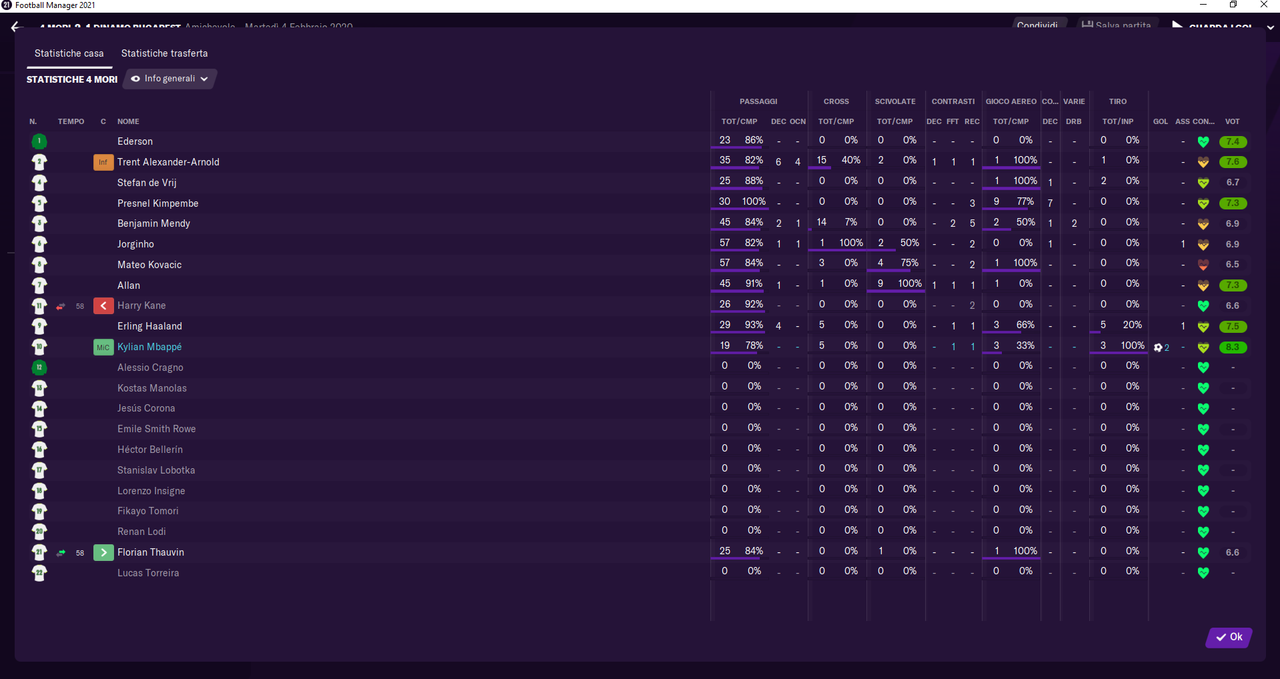Click Trent Alexander-Arnold's shirt number icon
Viewport: 1280px width, 679px height.
pos(39,162)
